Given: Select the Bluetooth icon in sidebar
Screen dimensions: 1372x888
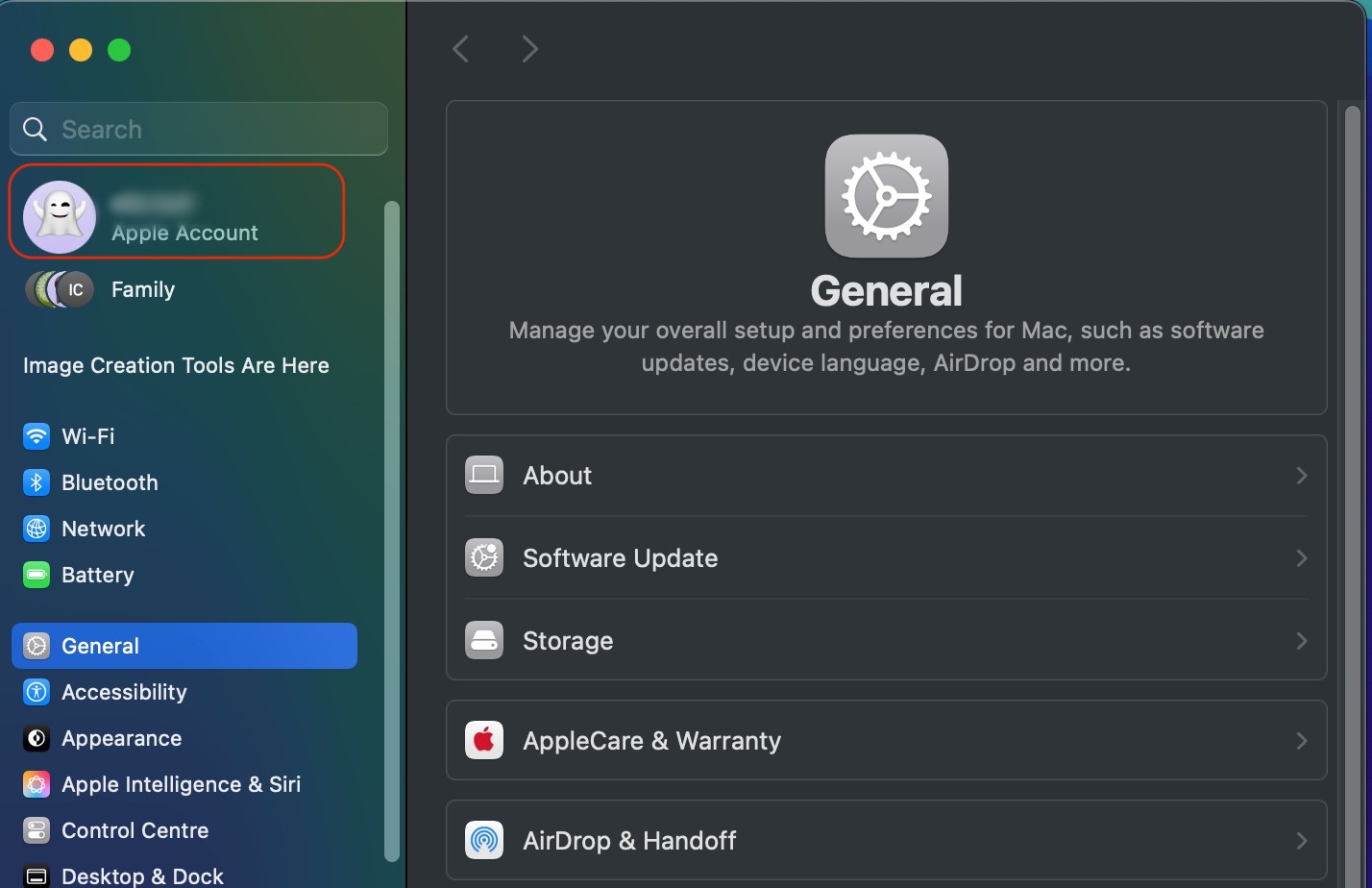Looking at the screenshot, I should (x=36, y=482).
